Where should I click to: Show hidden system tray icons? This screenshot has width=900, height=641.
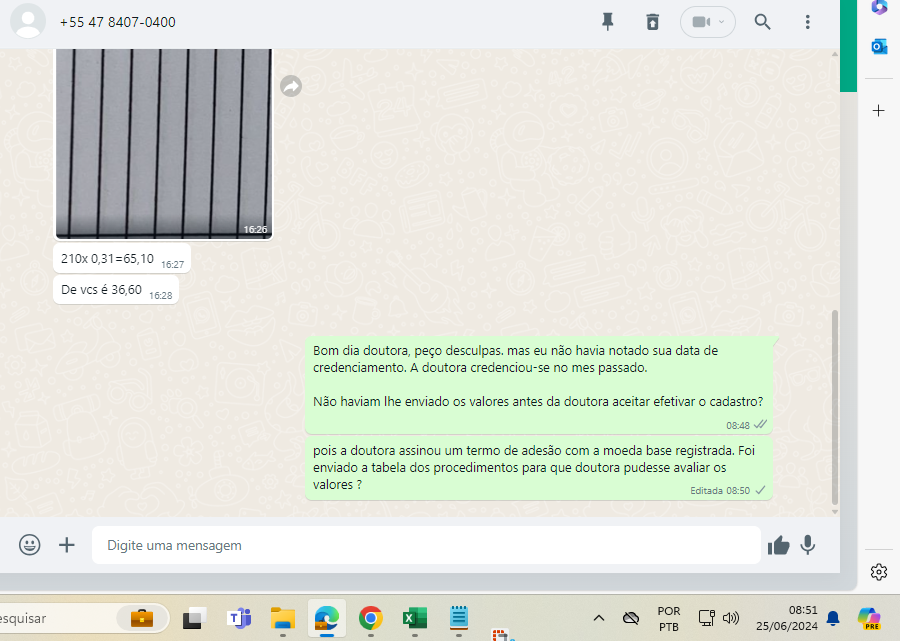click(599, 618)
